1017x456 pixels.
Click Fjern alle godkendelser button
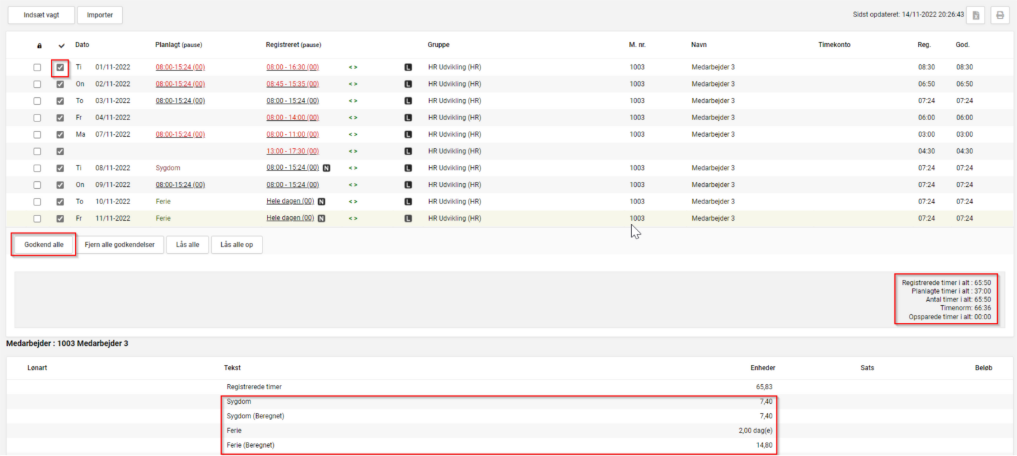pos(118,245)
